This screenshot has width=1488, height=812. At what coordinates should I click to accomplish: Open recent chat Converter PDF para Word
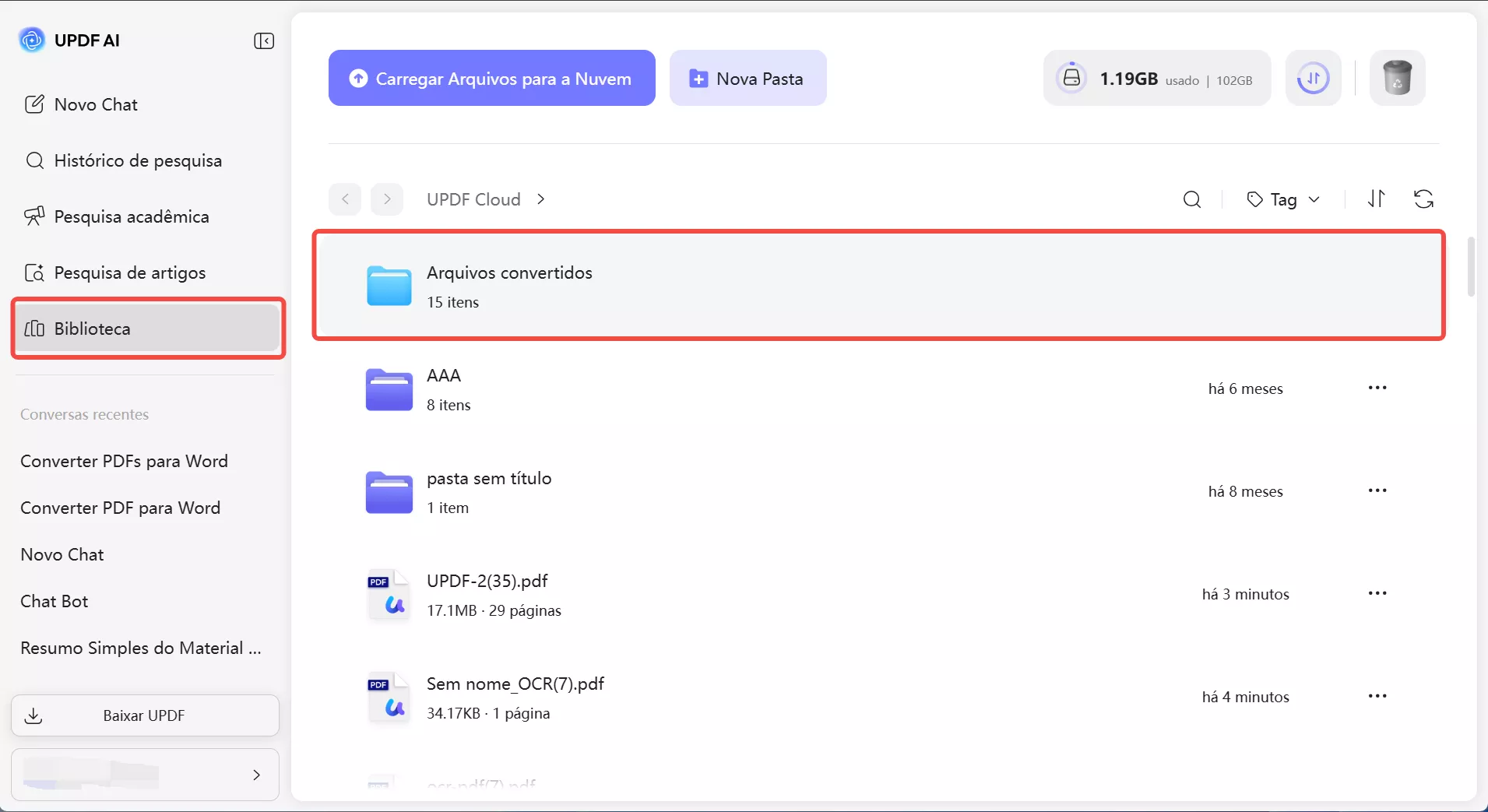pyautogui.click(x=121, y=508)
